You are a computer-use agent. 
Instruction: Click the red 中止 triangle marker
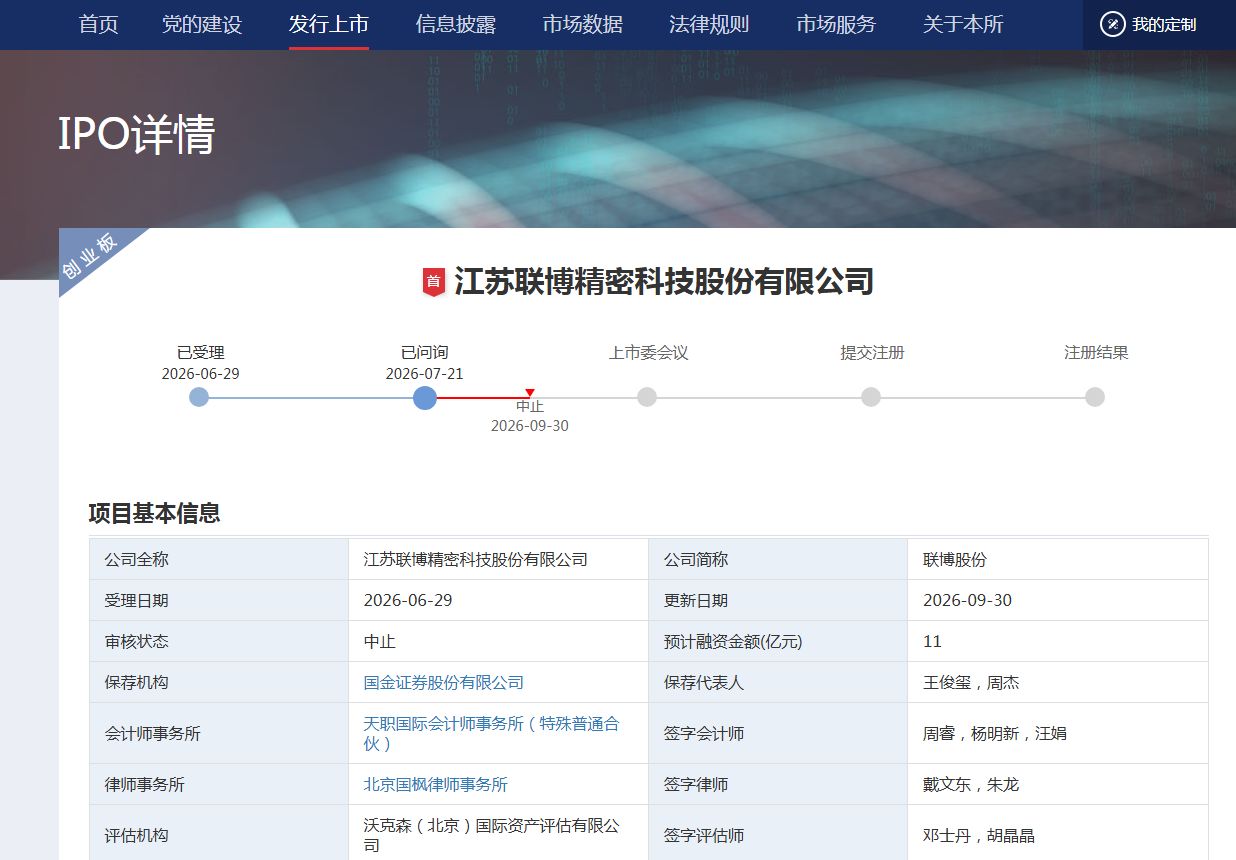pyautogui.click(x=530, y=393)
